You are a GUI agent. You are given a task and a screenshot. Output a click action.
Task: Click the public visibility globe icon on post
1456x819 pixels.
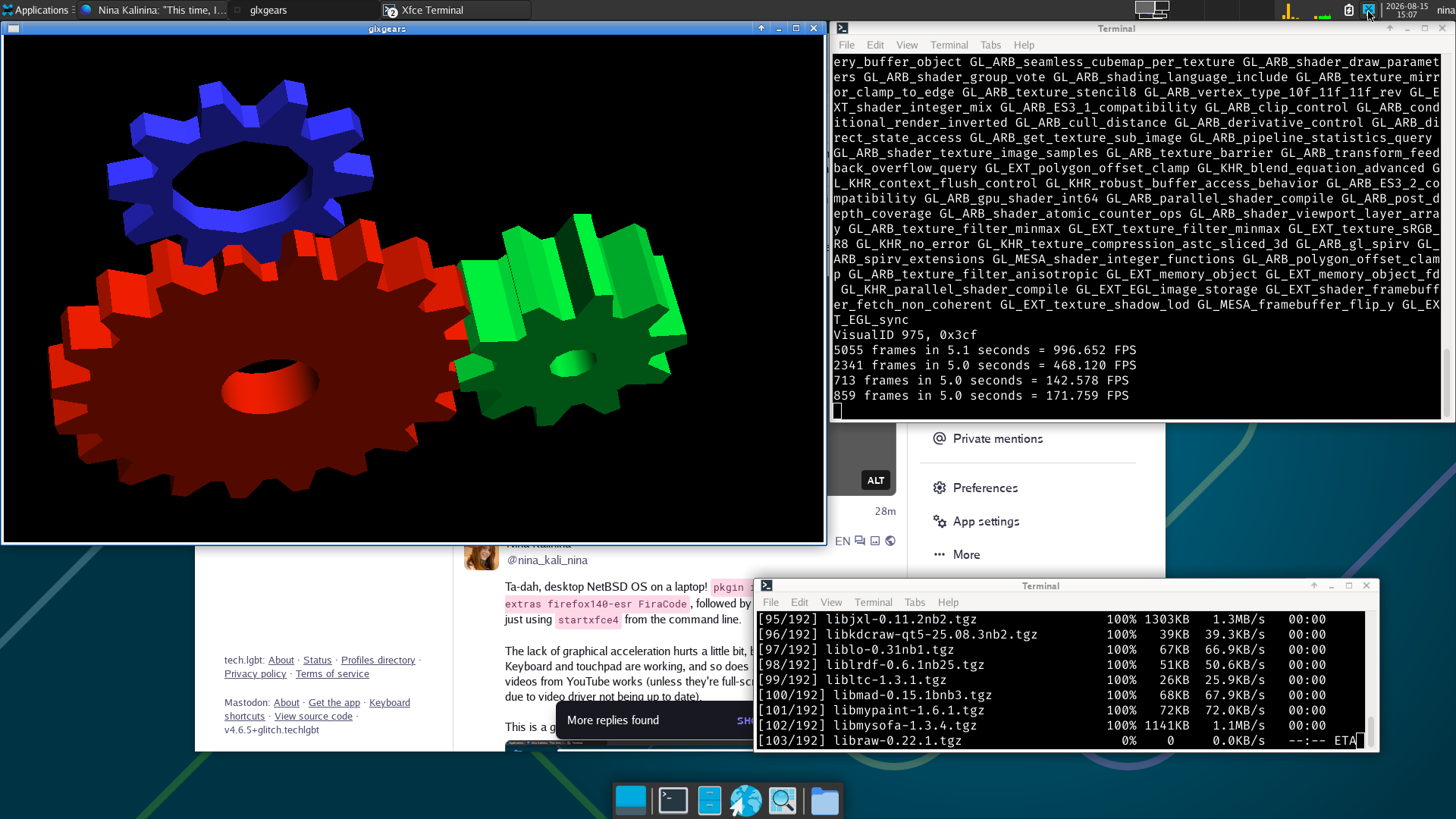click(x=890, y=541)
